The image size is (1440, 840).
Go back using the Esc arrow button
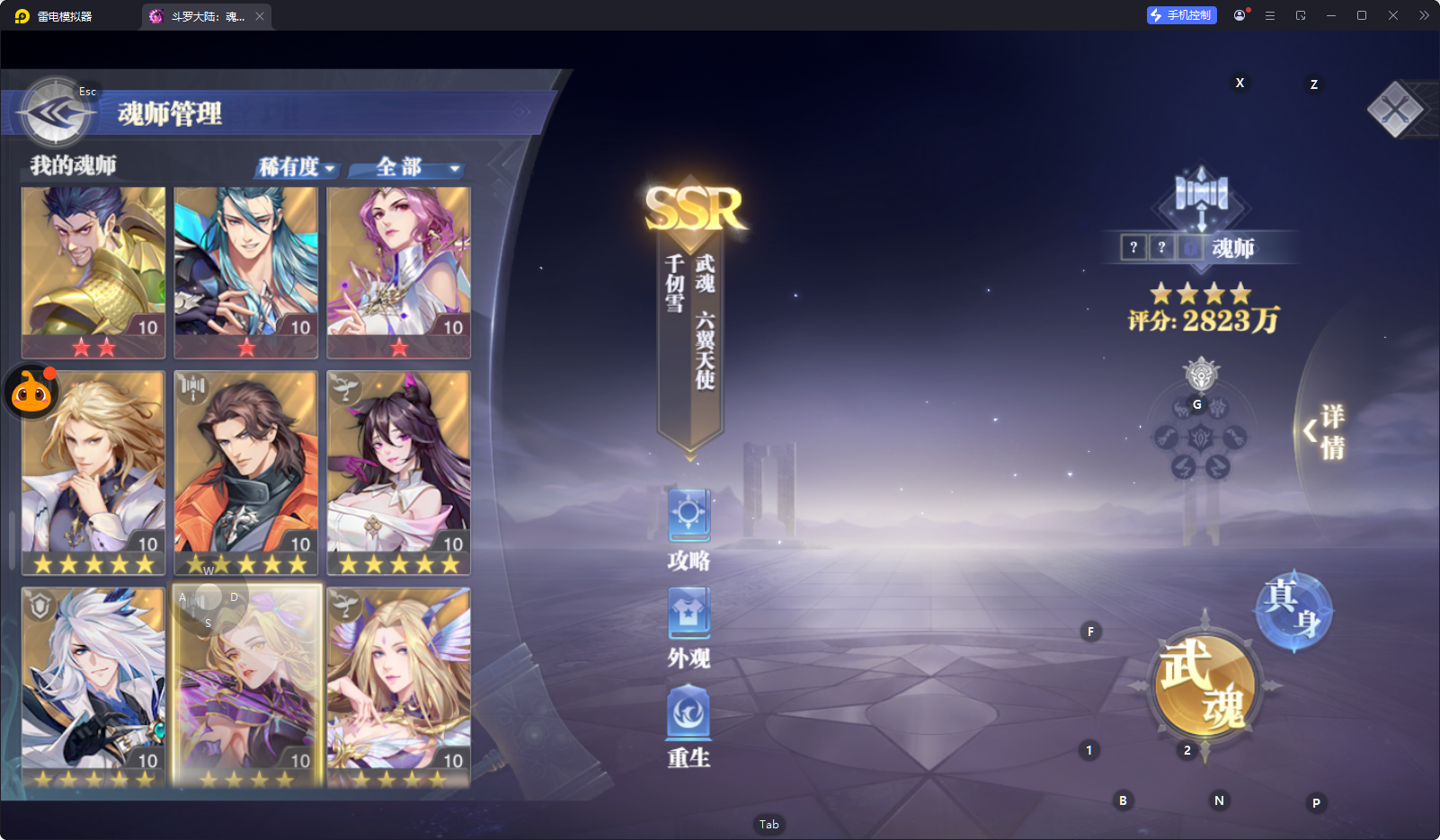(x=56, y=112)
